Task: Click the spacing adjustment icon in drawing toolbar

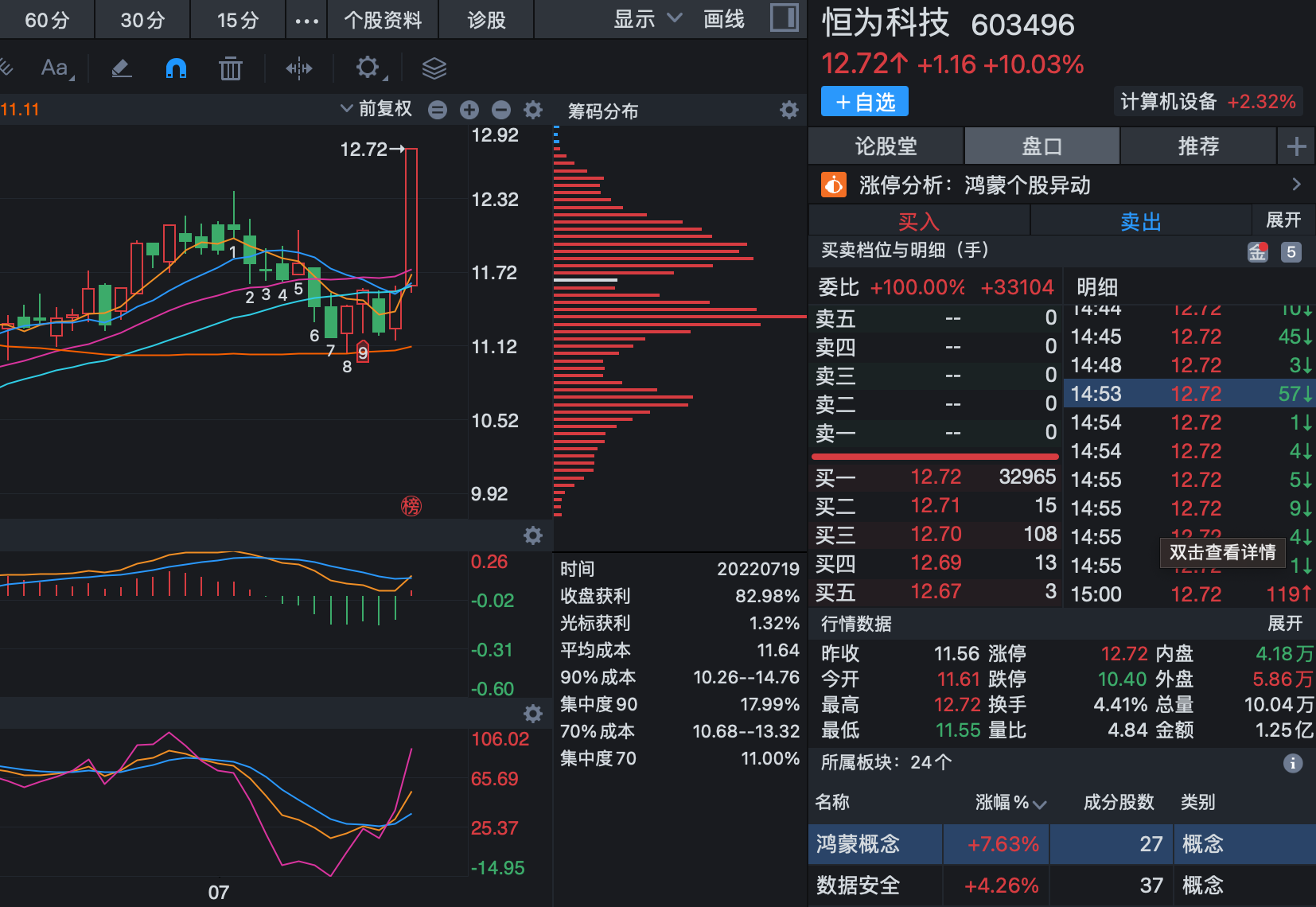Action: point(298,68)
